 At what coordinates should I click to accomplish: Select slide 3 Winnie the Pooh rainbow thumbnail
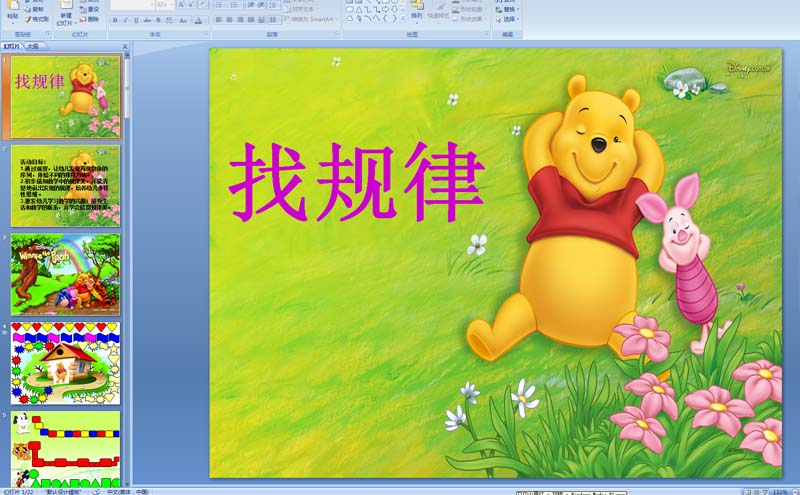coord(66,275)
